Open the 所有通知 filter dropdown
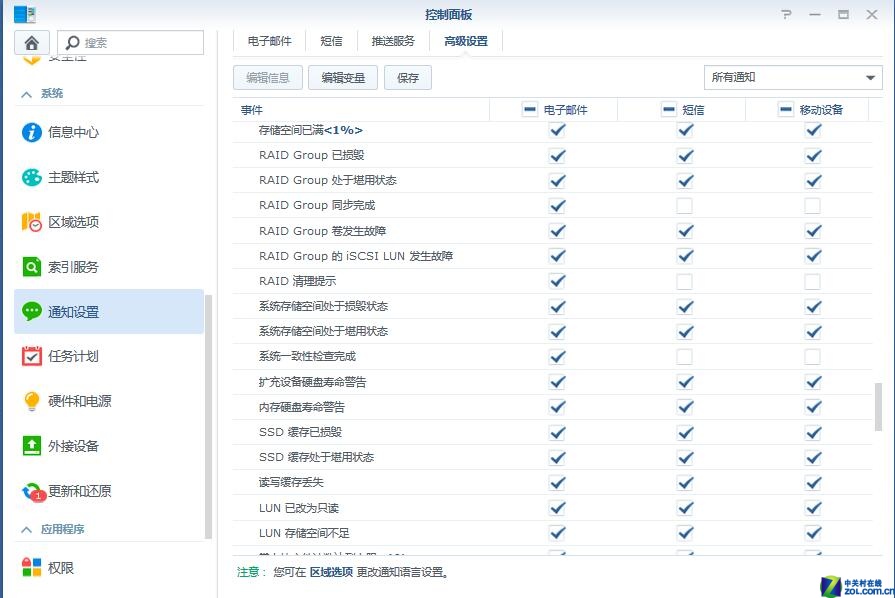 (x=793, y=77)
